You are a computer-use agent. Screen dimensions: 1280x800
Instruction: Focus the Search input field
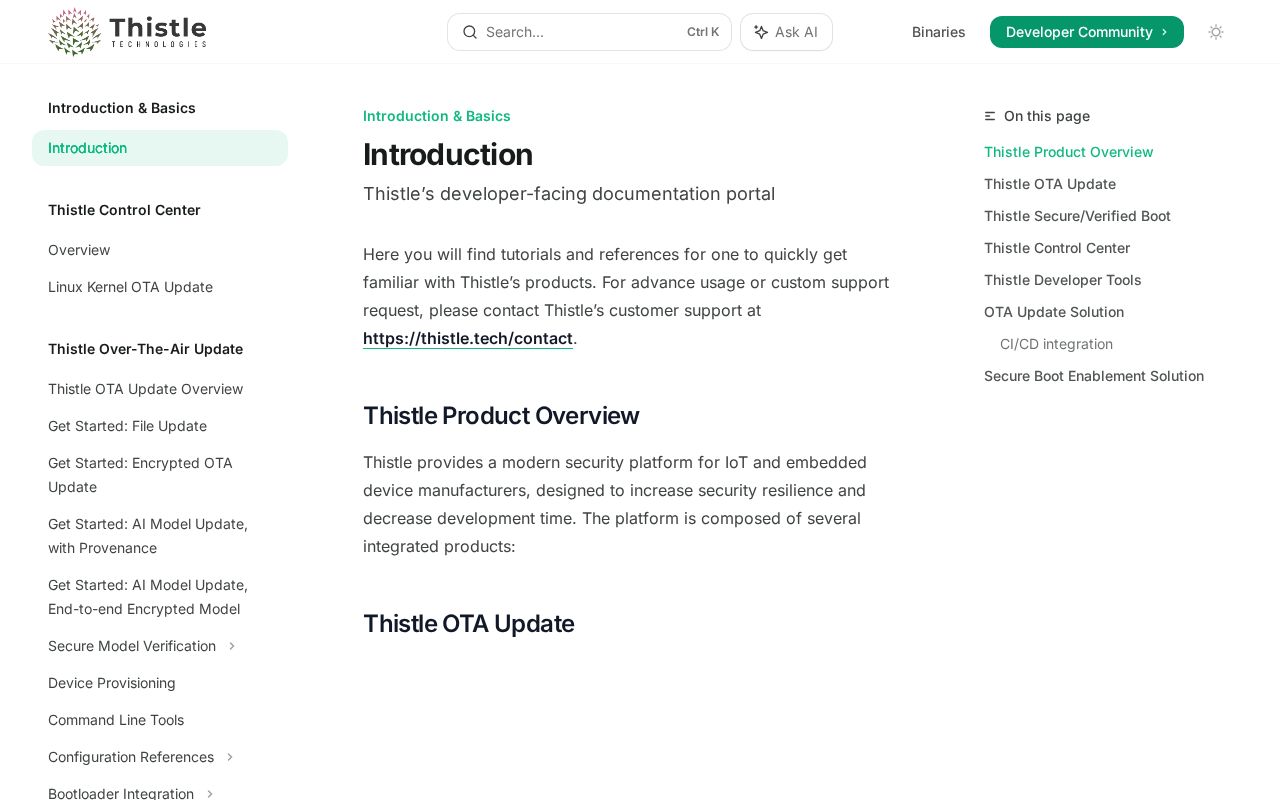[580, 32]
